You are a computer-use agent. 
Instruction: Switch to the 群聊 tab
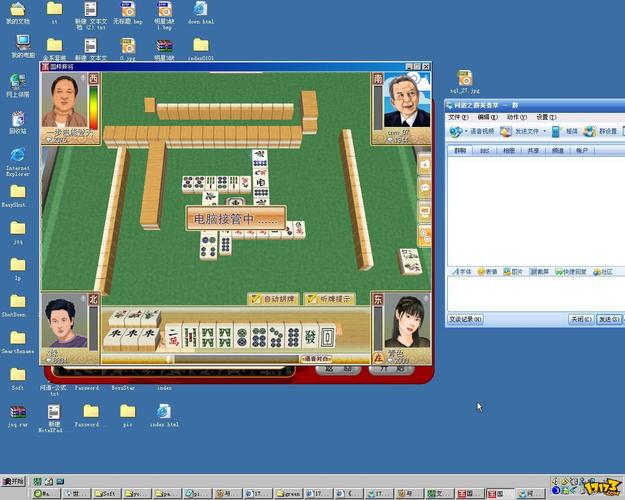click(x=460, y=150)
